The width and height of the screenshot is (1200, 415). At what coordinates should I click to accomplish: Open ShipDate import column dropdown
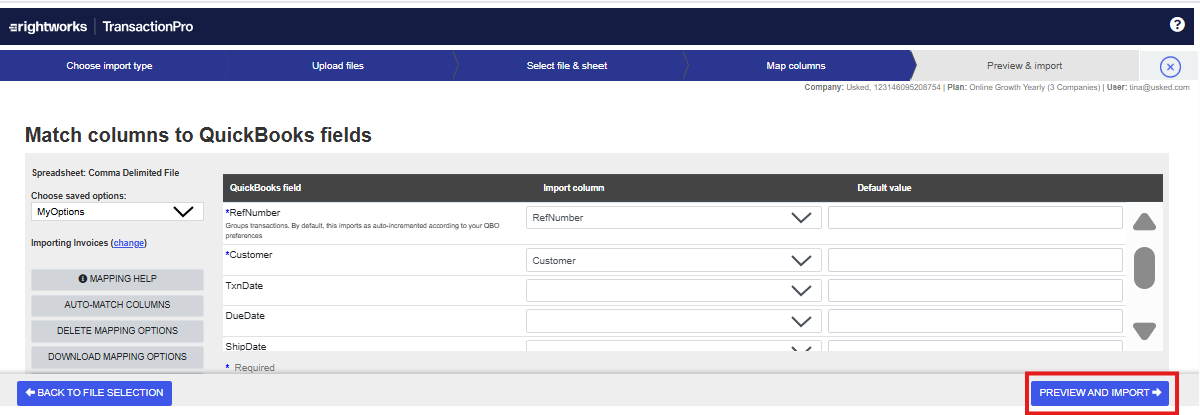point(674,346)
